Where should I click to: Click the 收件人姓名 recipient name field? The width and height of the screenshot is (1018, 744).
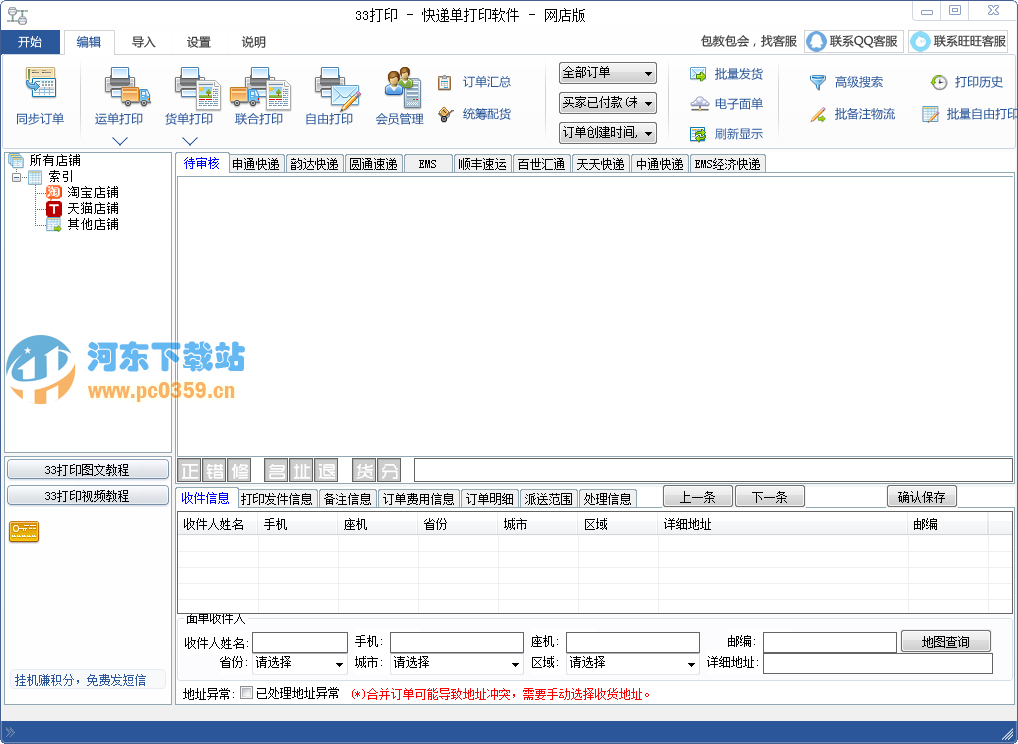coord(300,642)
